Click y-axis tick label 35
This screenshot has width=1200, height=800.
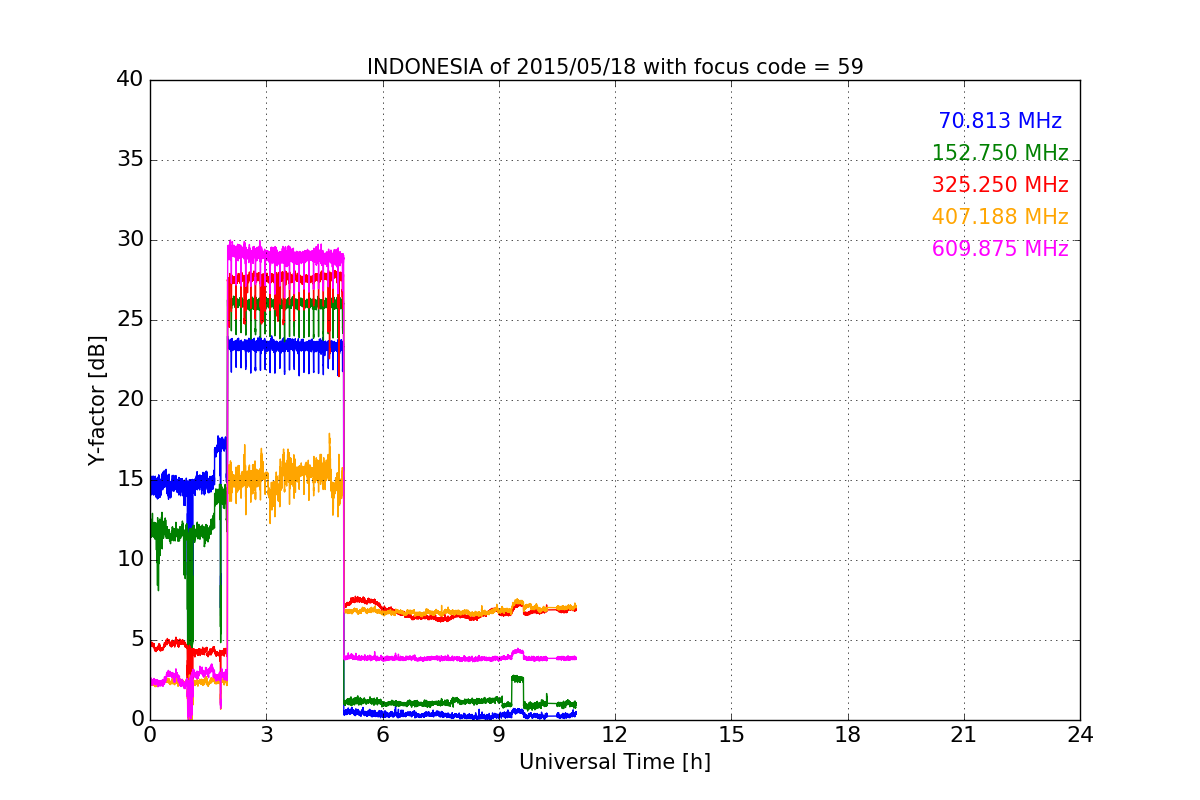pyautogui.click(x=130, y=160)
